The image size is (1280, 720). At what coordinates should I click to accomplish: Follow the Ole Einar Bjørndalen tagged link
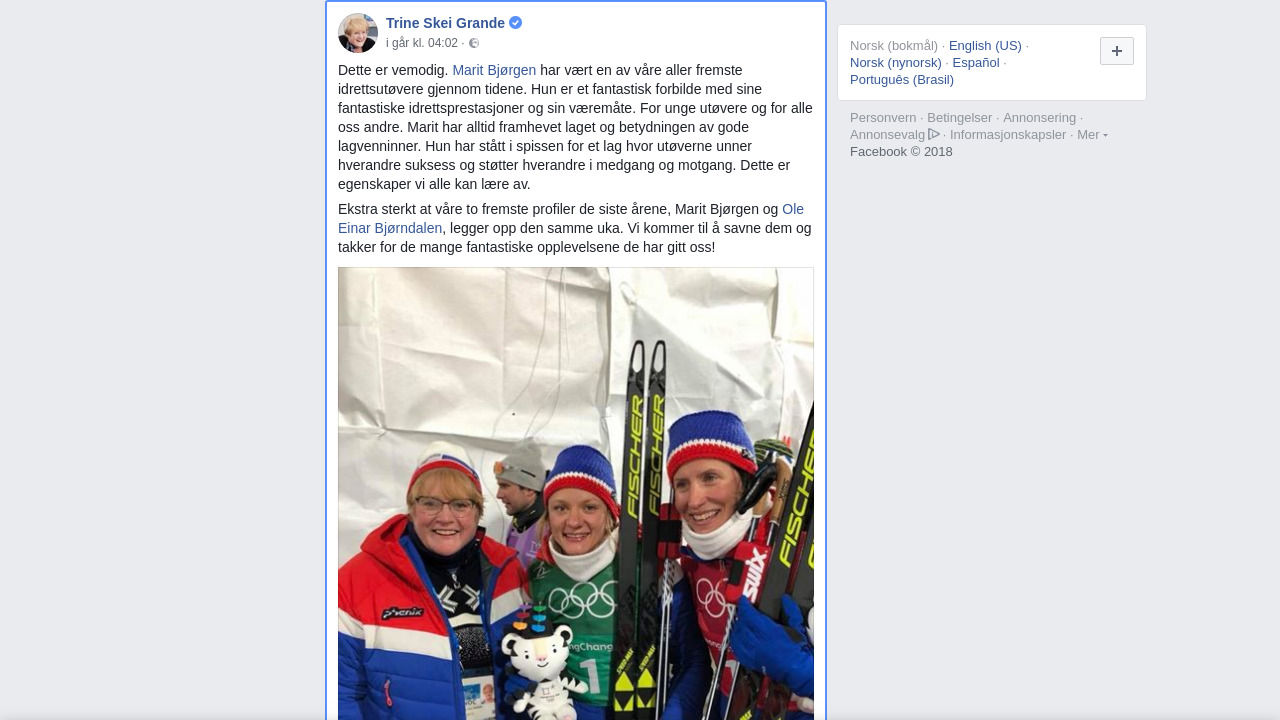[571, 219]
